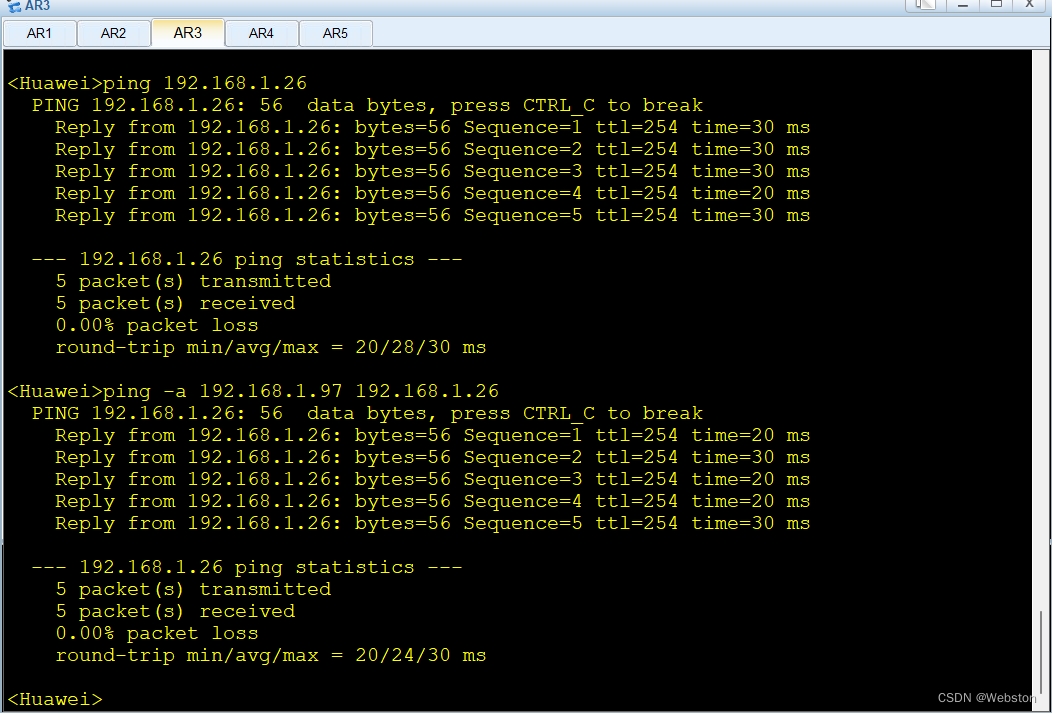Close the AR3 window
1052x713 pixels.
click(1030, 5)
